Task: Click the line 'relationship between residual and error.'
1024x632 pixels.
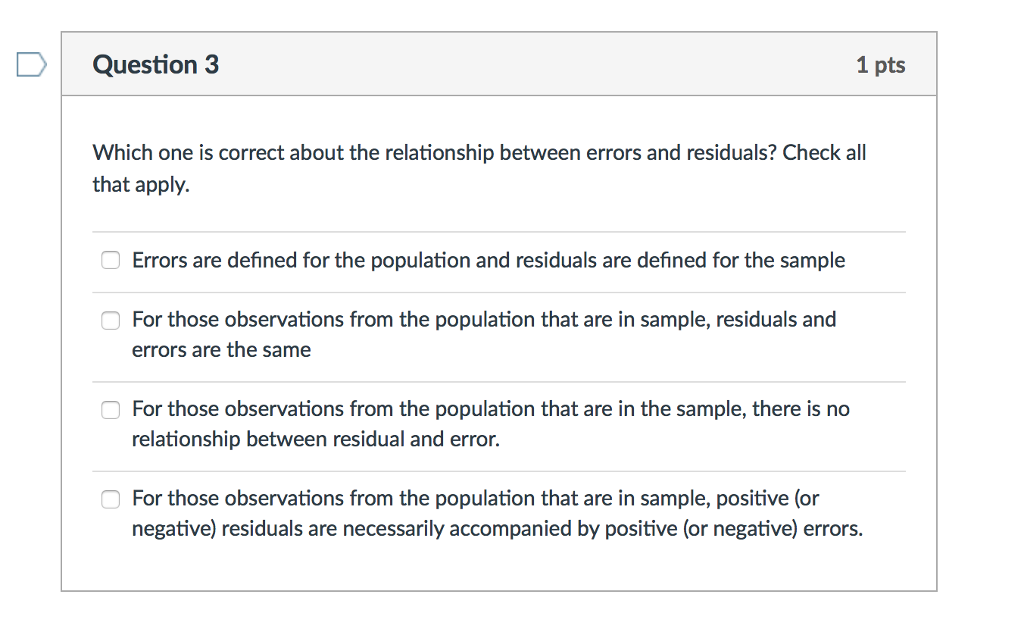Action: tap(315, 439)
